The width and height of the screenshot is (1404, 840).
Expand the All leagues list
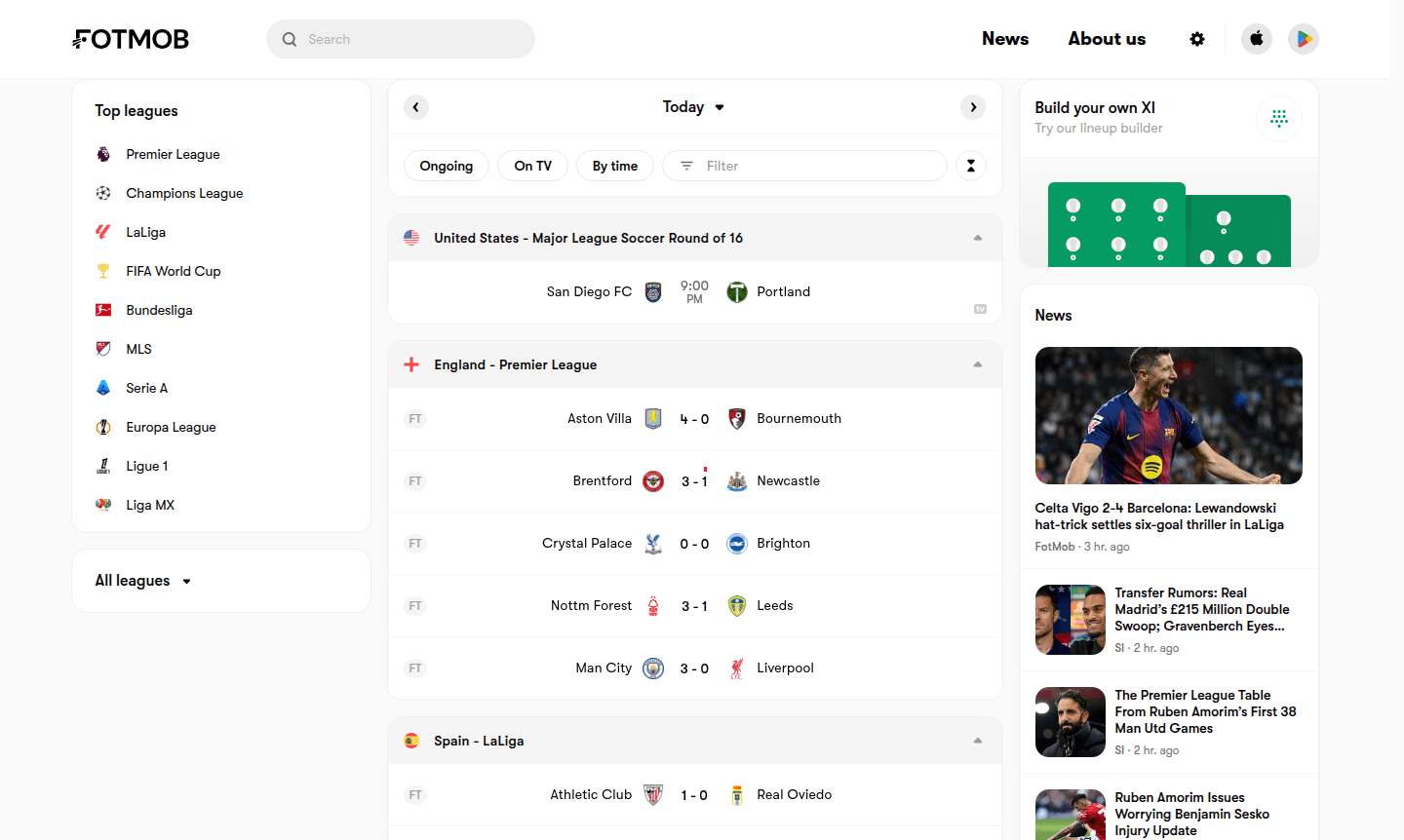tap(143, 581)
